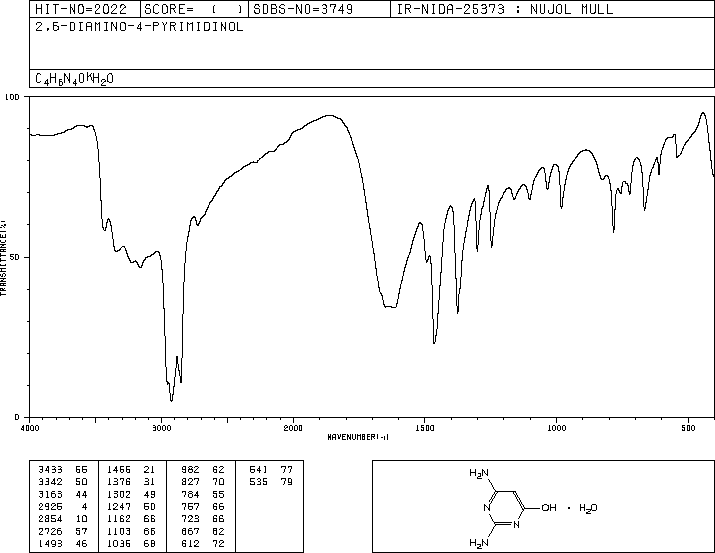The height and width of the screenshot is (553, 715).
Task: Click the broad absorption band near 1650
Action: coord(390,306)
